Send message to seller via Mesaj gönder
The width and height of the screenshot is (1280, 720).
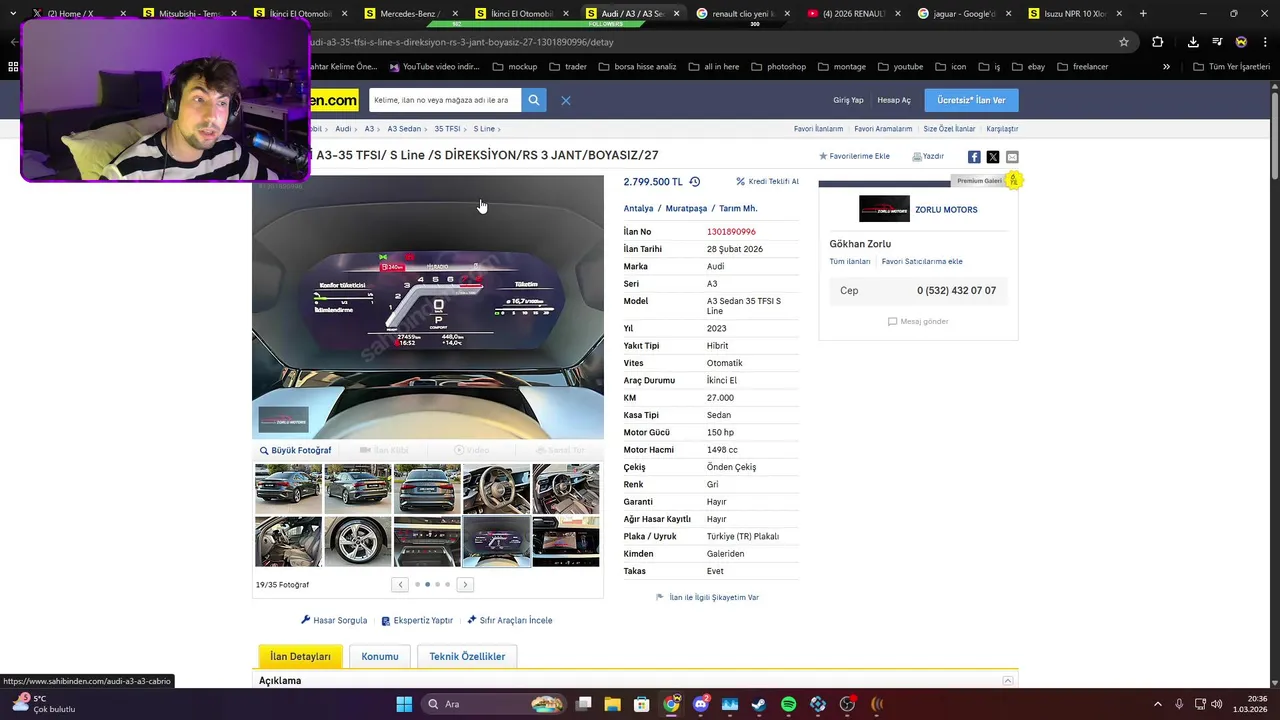(x=918, y=321)
